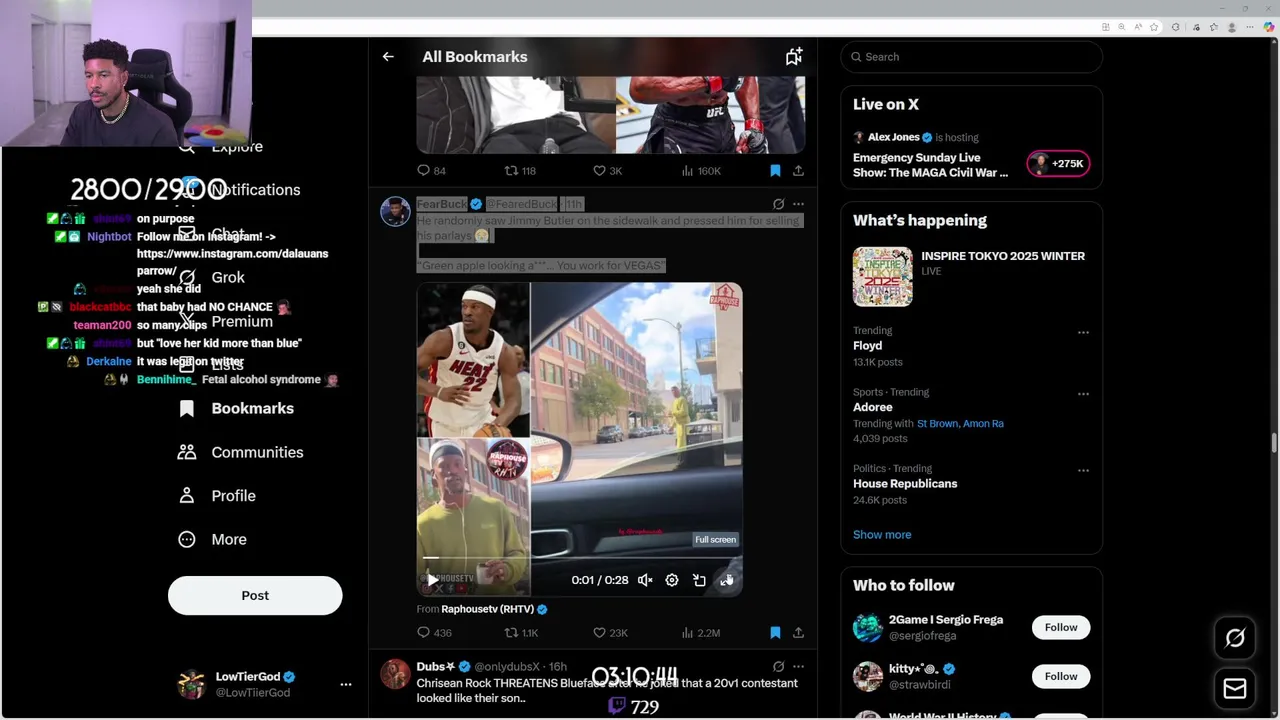
Task: Open House Republicans trending topic
Action: tap(905, 484)
